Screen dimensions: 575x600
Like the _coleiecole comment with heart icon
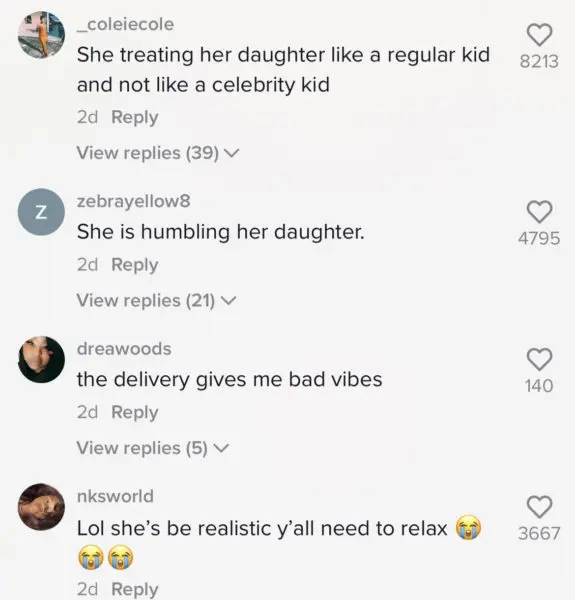(x=539, y=34)
